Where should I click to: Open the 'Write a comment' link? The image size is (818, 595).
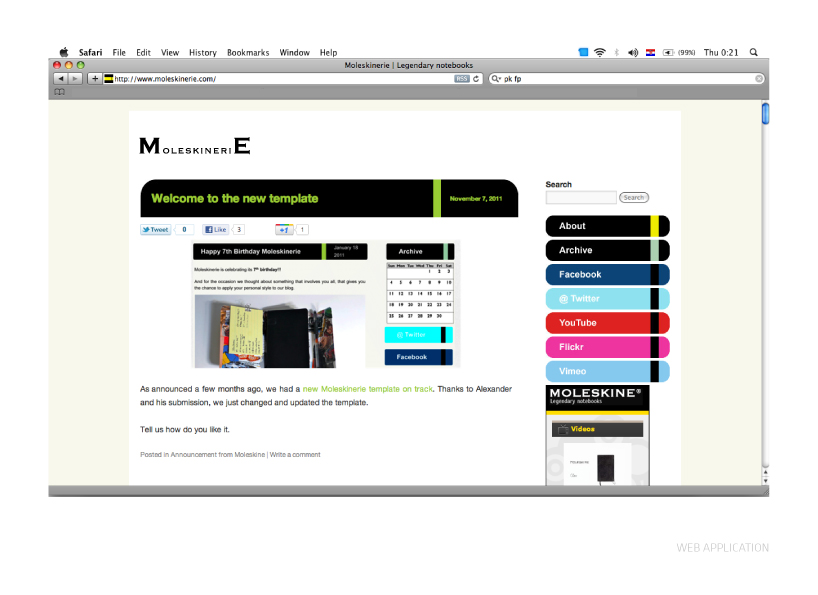click(x=295, y=455)
